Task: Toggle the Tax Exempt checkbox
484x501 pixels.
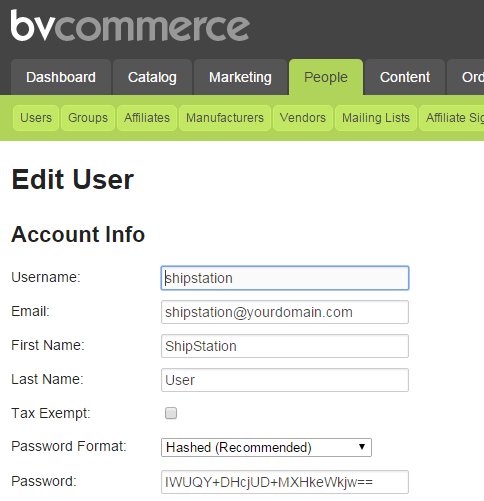Action: tap(171, 413)
